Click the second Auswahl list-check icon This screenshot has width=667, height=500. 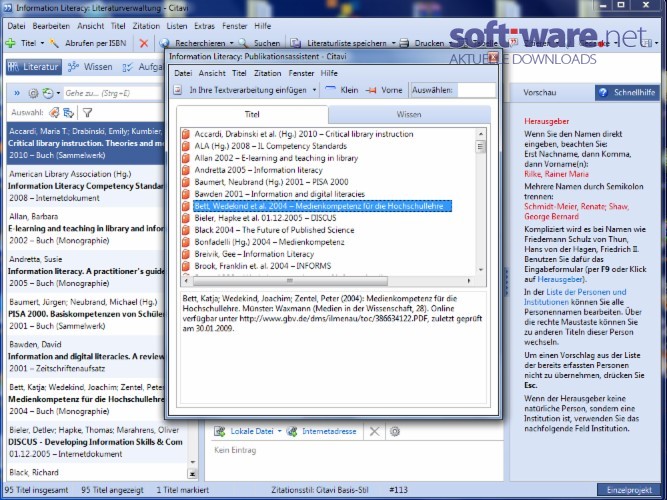pyautogui.click(x=68, y=112)
